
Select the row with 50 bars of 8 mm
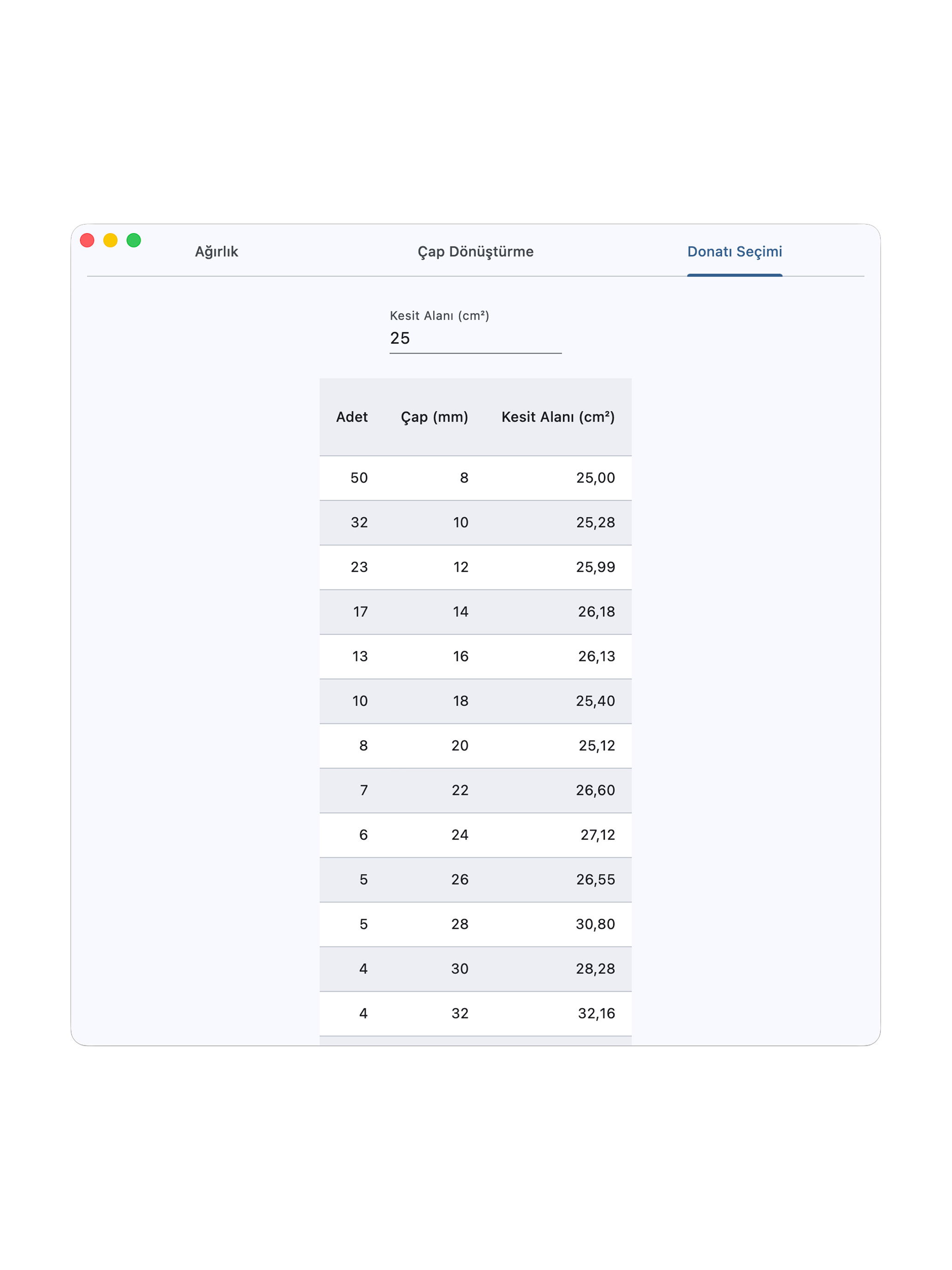[x=476, y=478]
